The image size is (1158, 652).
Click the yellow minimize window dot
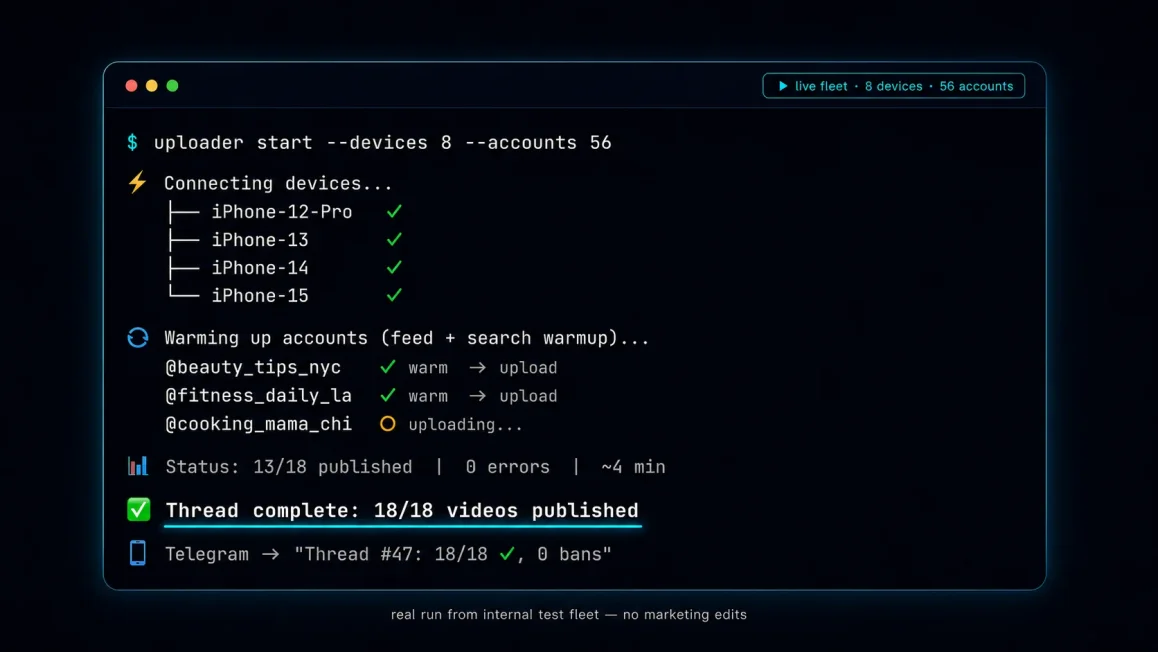151,86
